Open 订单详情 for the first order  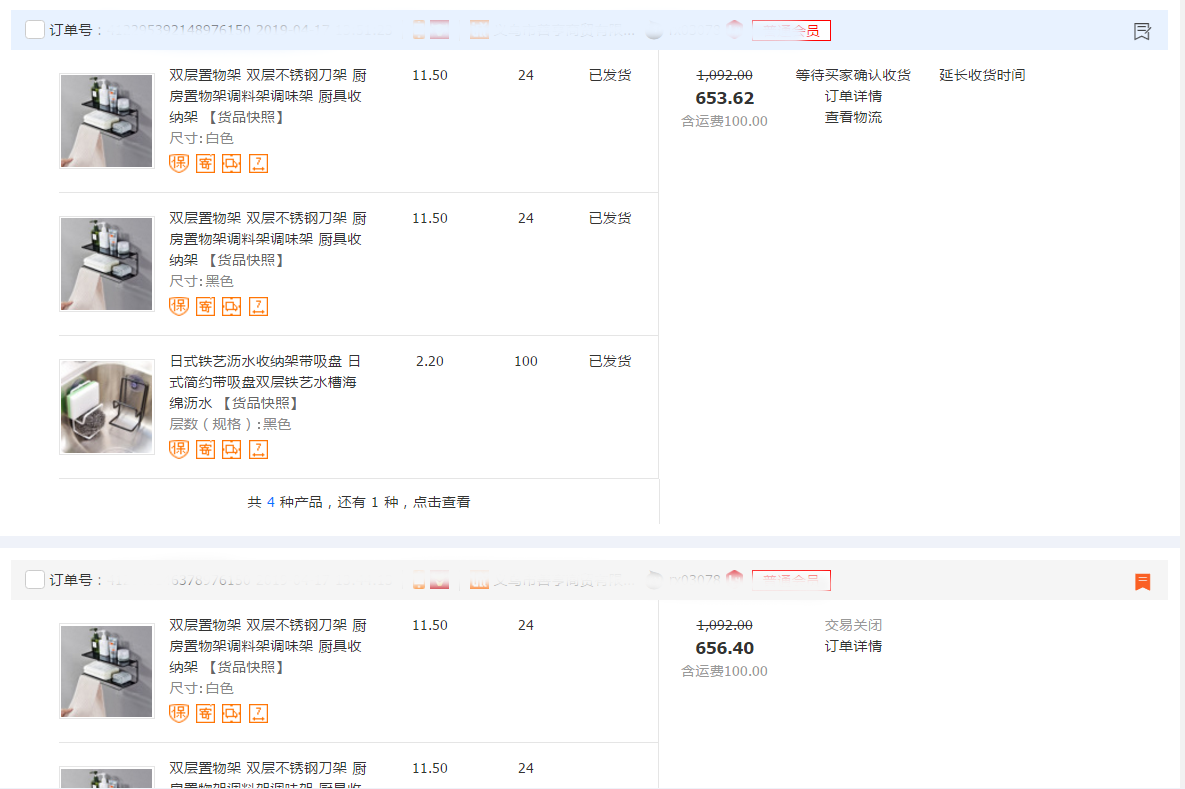(853, 96)
